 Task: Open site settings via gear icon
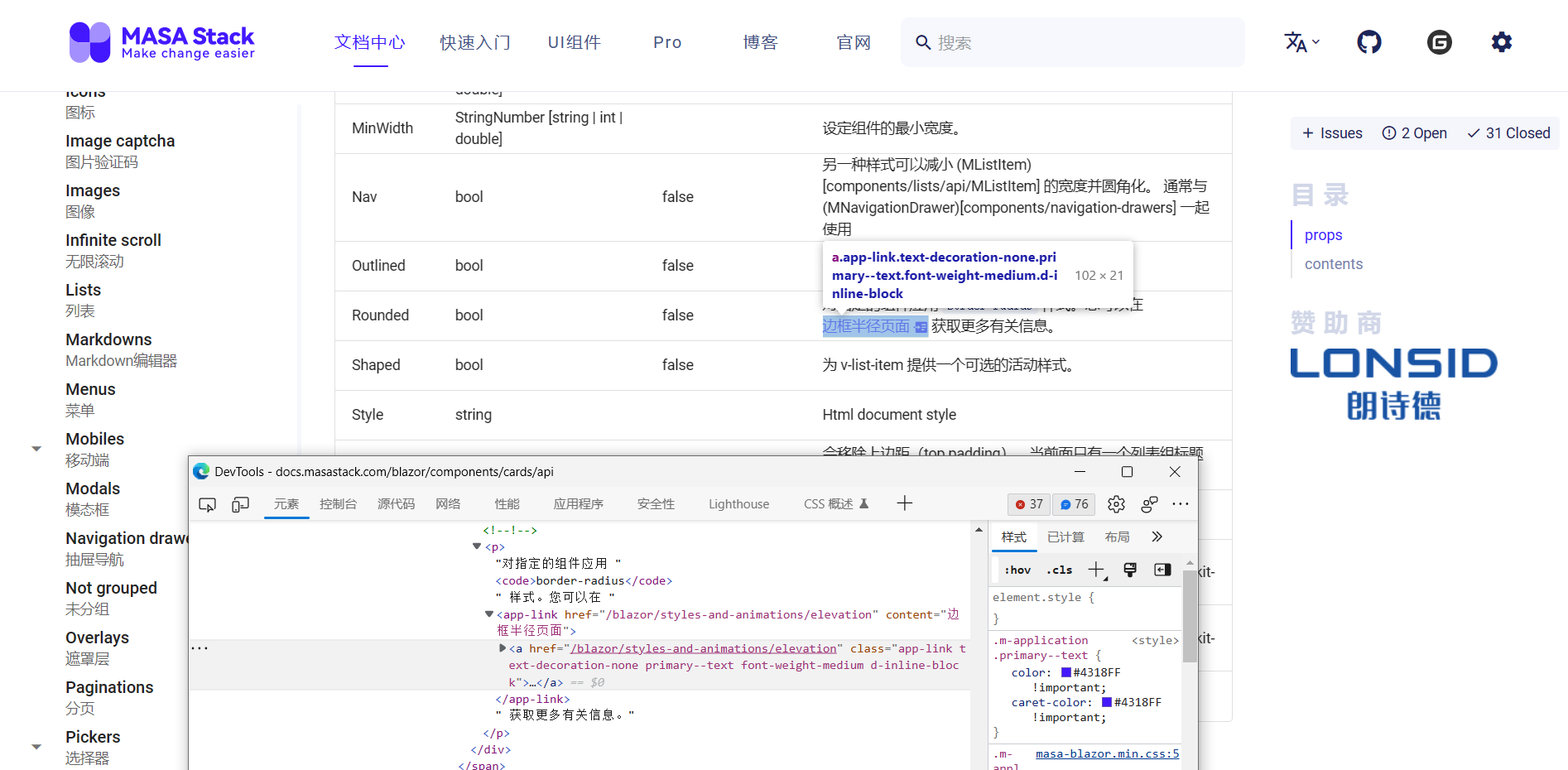click(1502, 41)
